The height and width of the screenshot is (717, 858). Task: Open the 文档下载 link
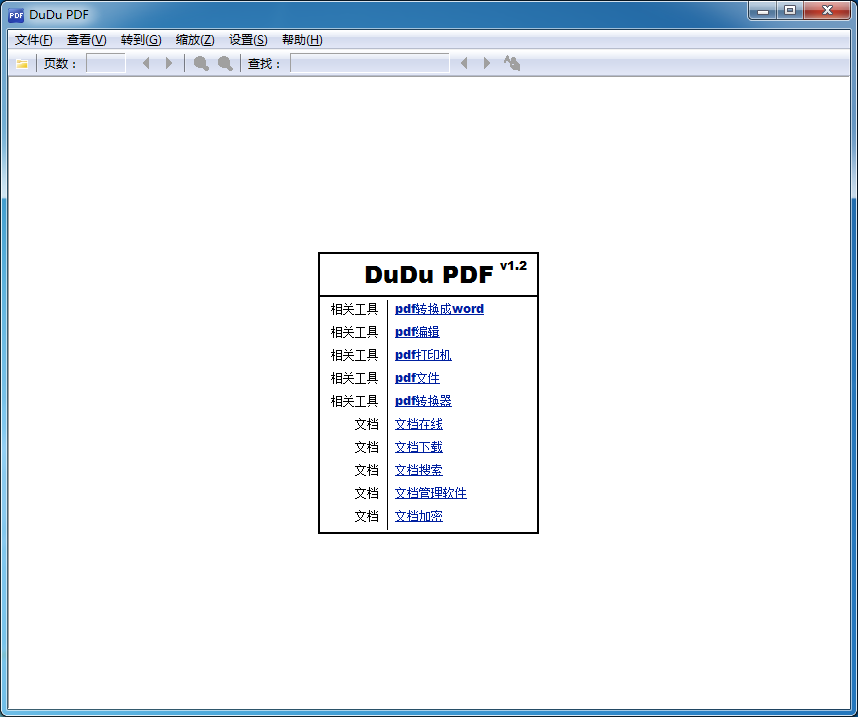tap(418, 447)
